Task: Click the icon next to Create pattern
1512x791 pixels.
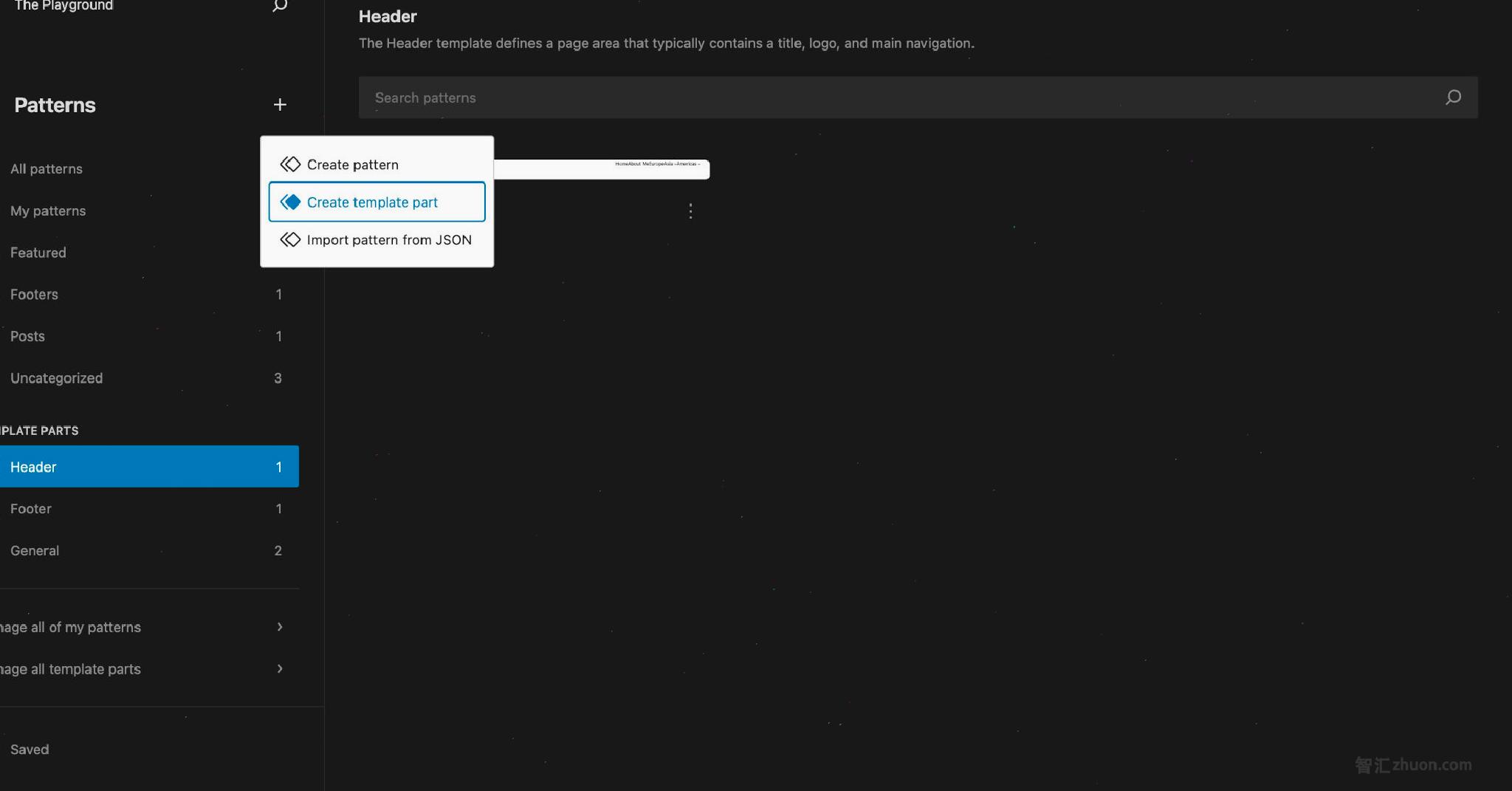Action: (290, 164)
